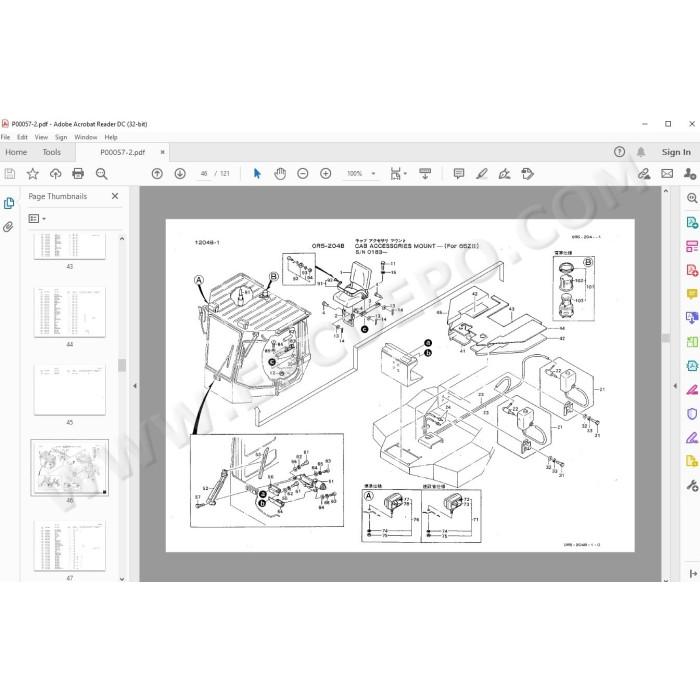Click the page number input field

point(204,174)
